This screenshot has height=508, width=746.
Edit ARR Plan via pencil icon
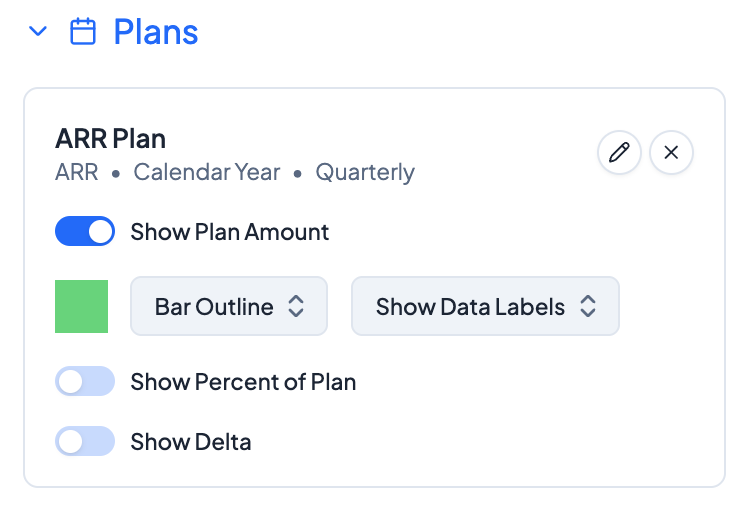619,153
